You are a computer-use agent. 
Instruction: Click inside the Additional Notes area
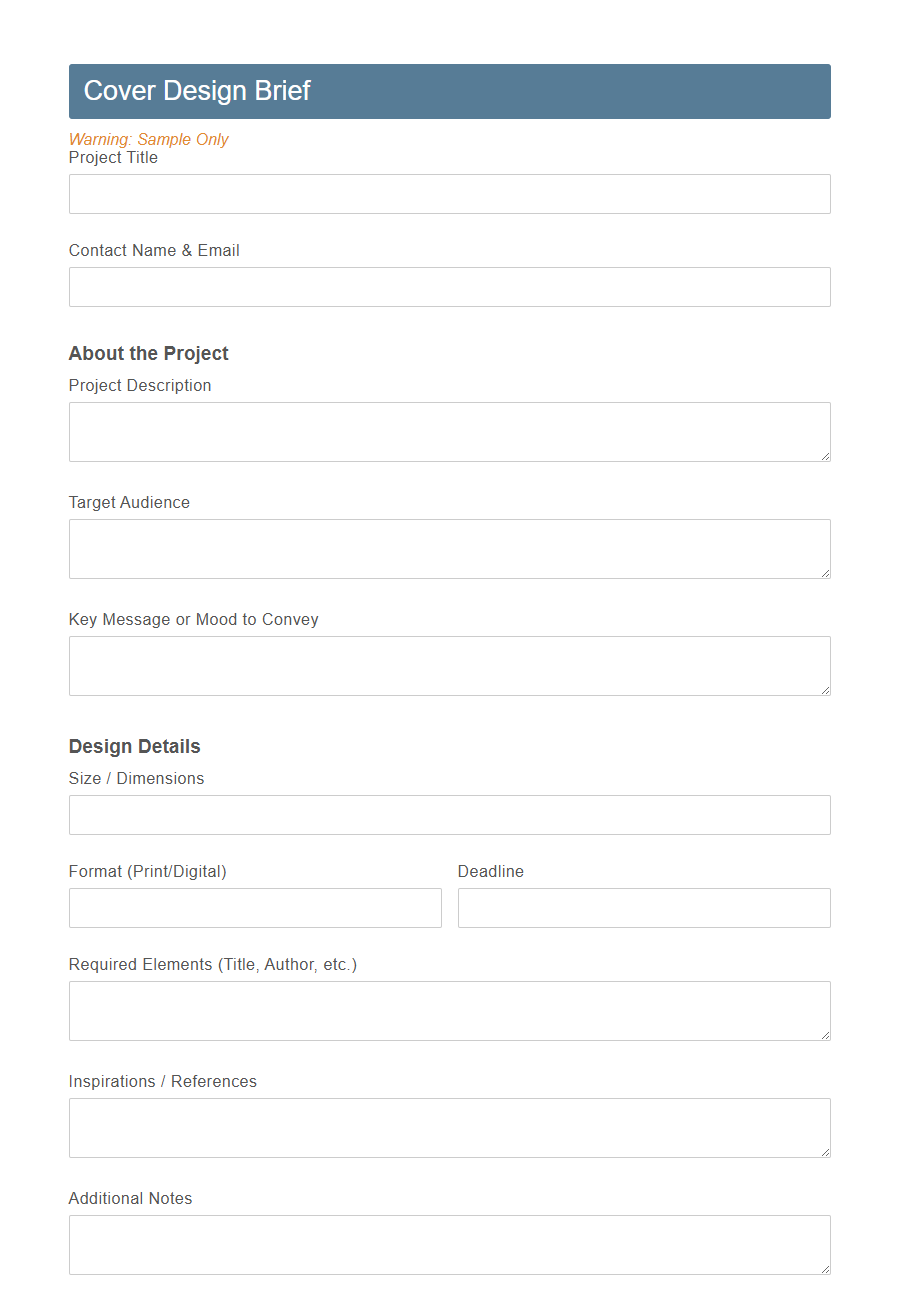click(x=449, y=1243)
